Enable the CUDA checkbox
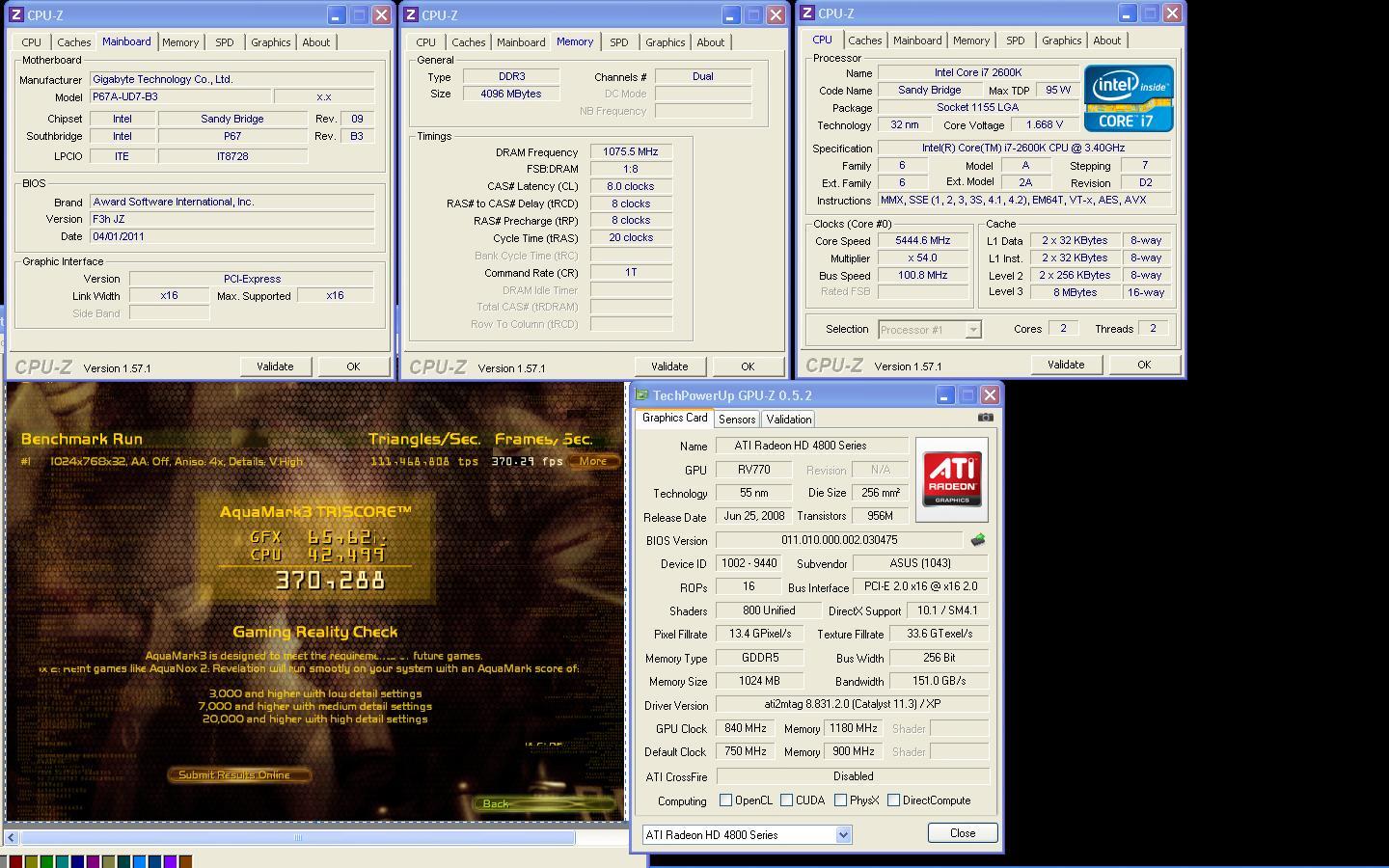Image resolution: width=1389 pixels, height=868 pixels. (x=786, y=800)
